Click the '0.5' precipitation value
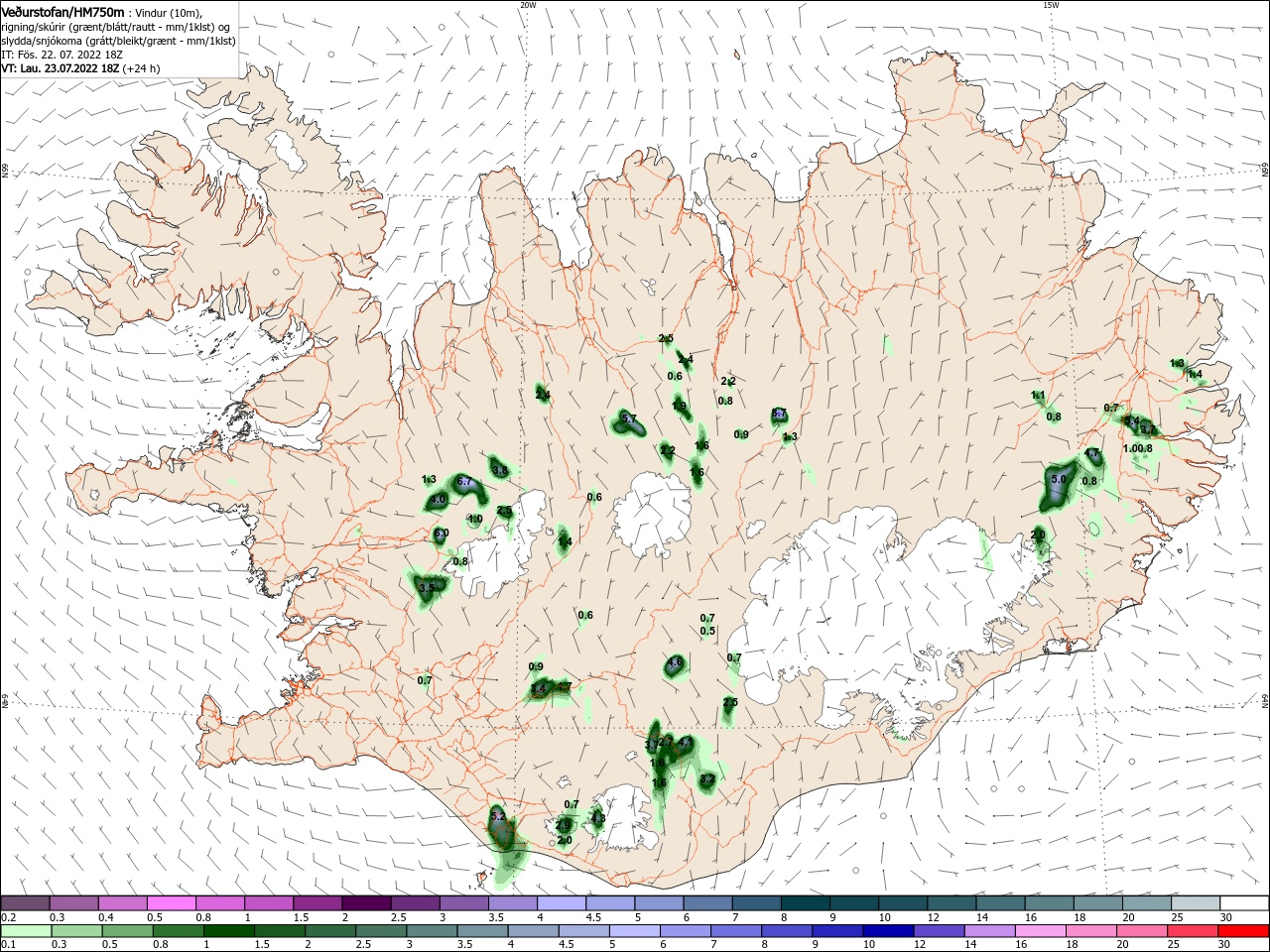 (707, 631)
